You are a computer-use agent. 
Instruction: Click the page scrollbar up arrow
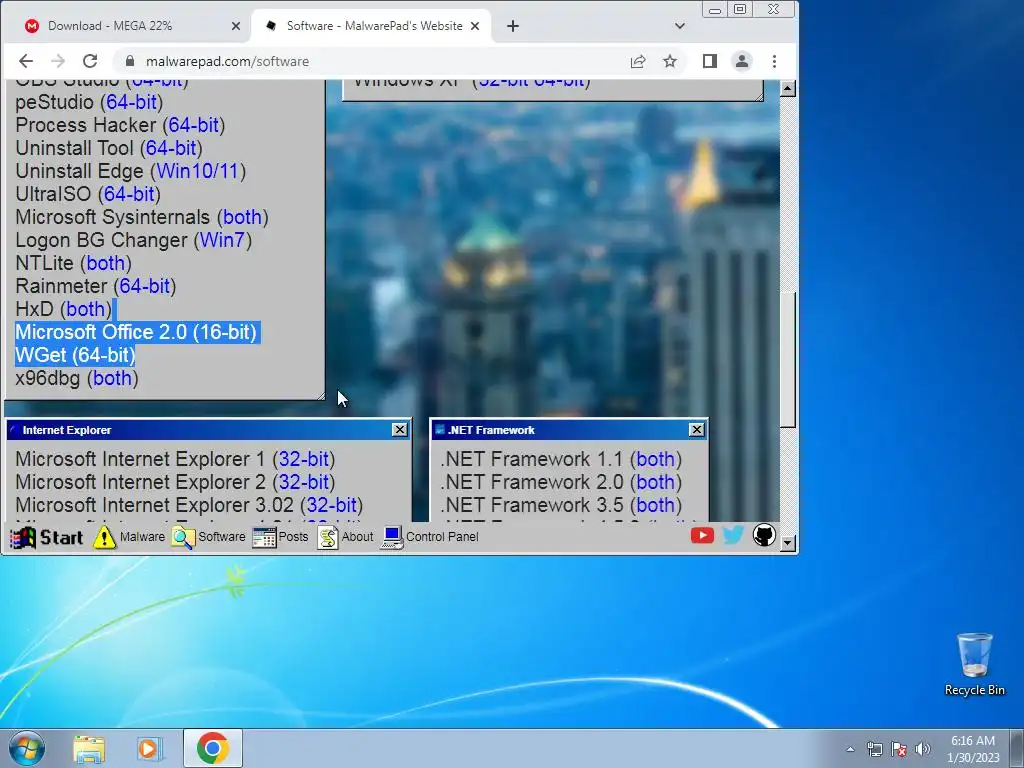[788, 88]
